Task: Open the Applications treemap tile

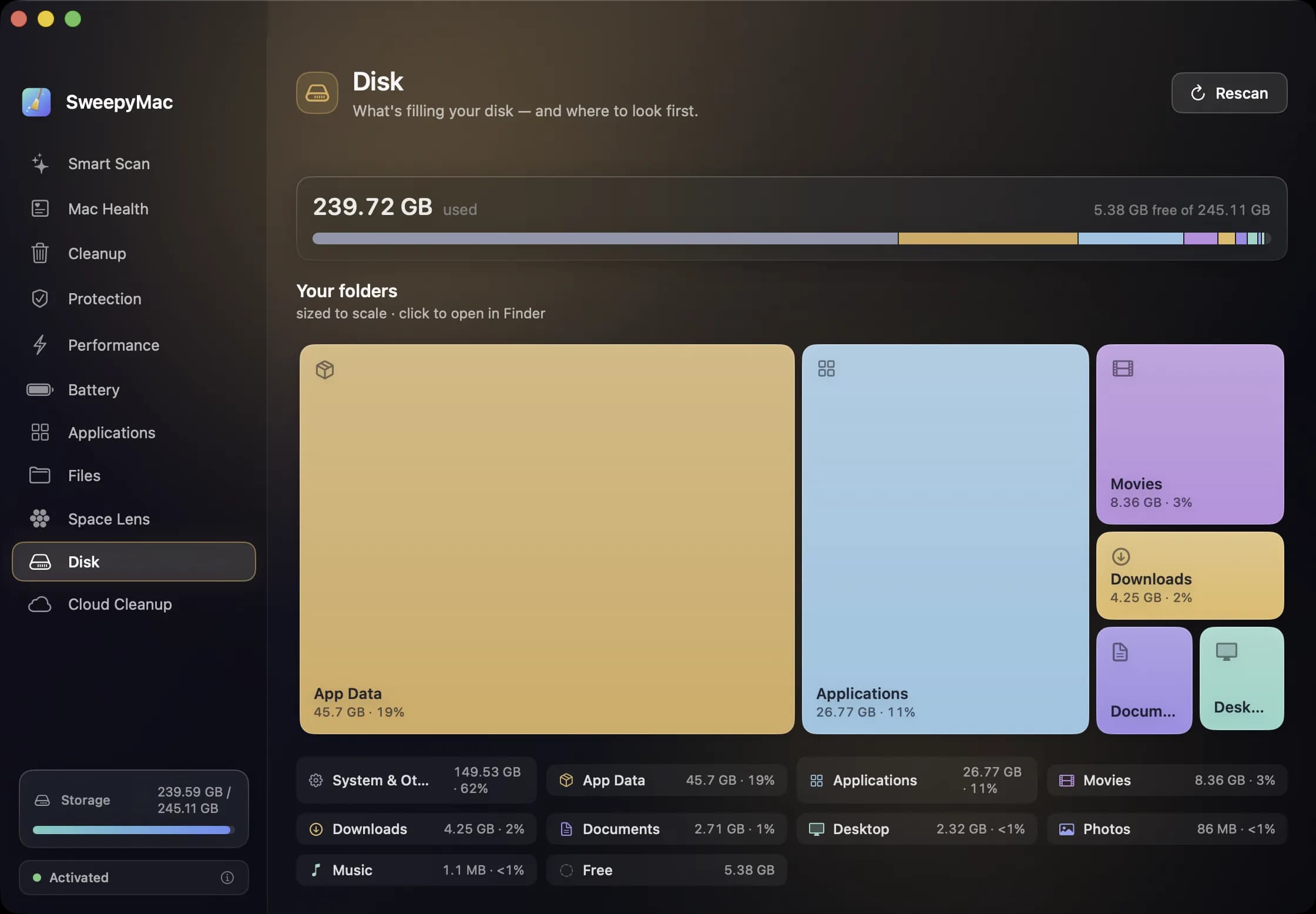Action: pyautogui.click(x=945, y=539)
